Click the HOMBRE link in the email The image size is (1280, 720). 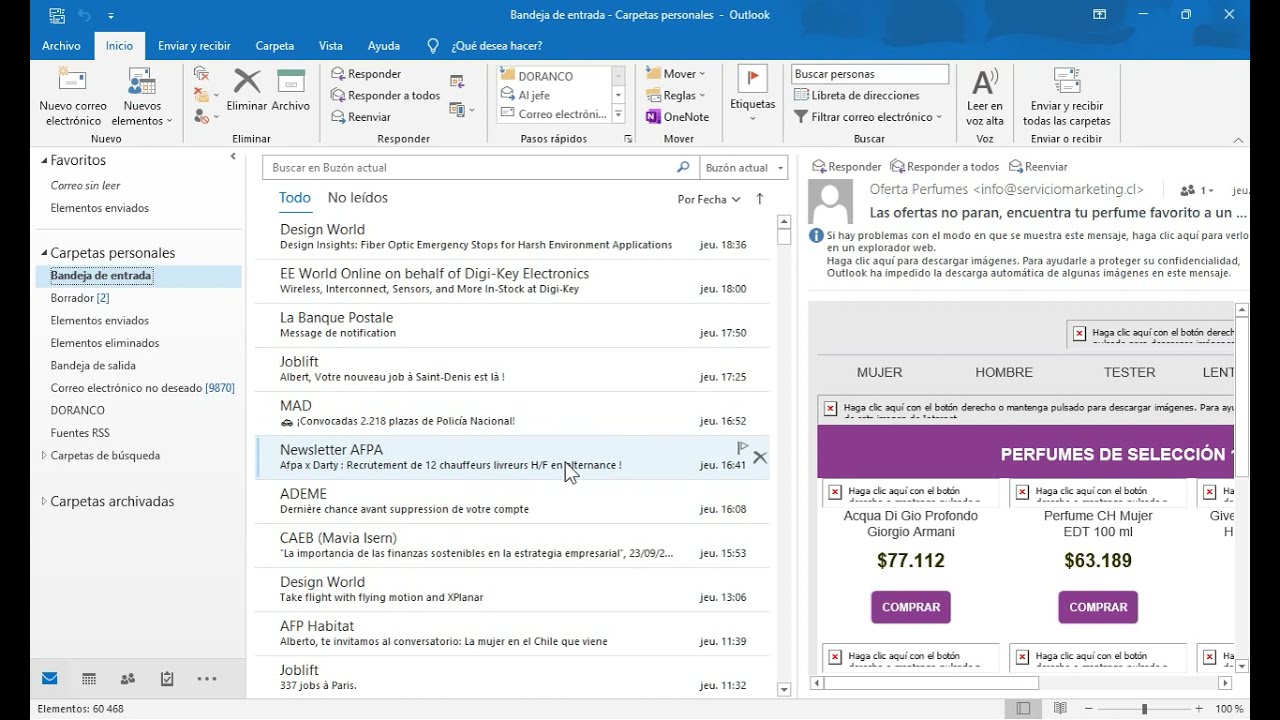(1004, 372)
